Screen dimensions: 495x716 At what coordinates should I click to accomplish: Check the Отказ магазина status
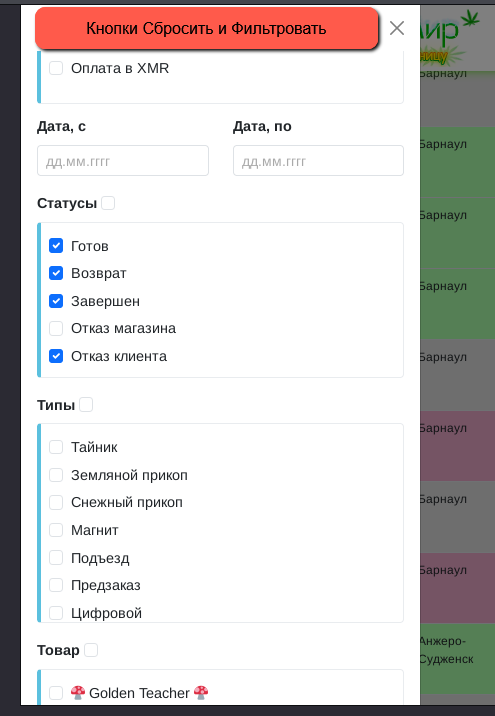click(x=56, y=328)
